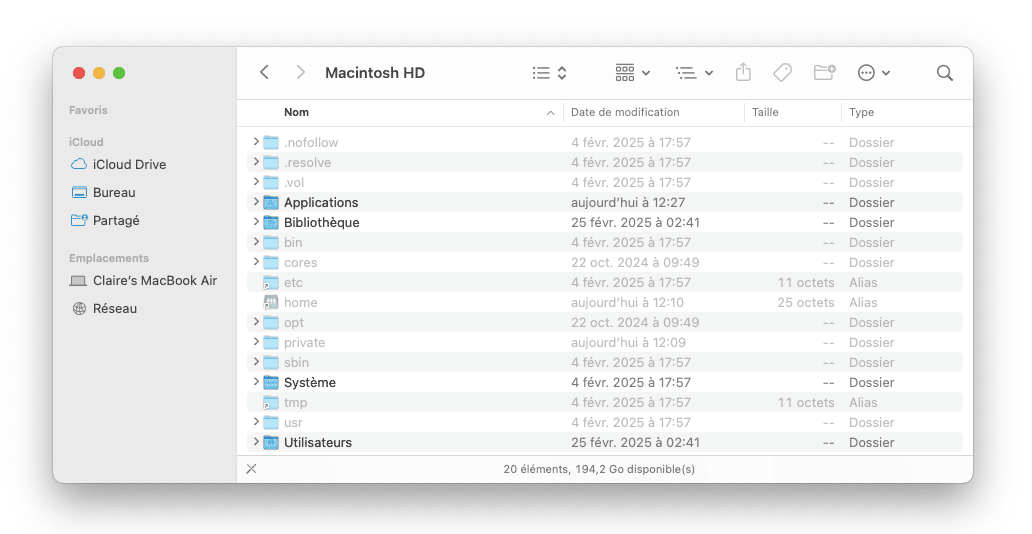1032x534 pixels.
Task: Select Claire's MacBook Air location
Action: point(143,280)
